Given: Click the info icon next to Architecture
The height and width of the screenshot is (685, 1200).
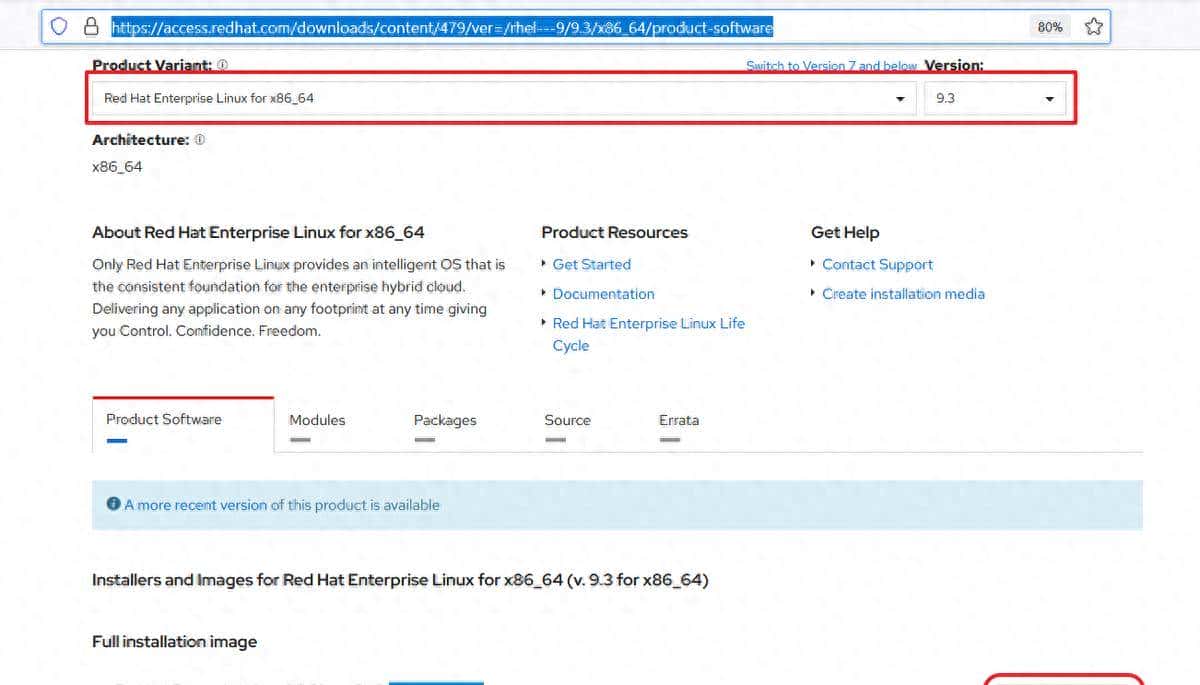Looking at the screenshot, I should click(198, 139).
